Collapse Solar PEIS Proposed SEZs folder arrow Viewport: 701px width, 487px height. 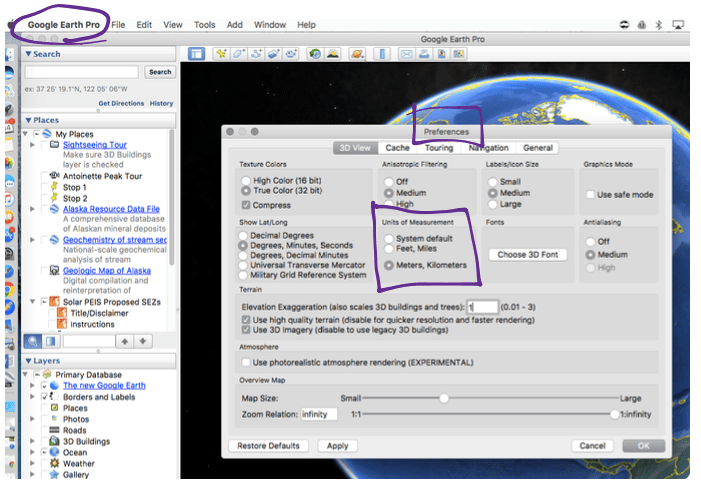click(32, 302)
